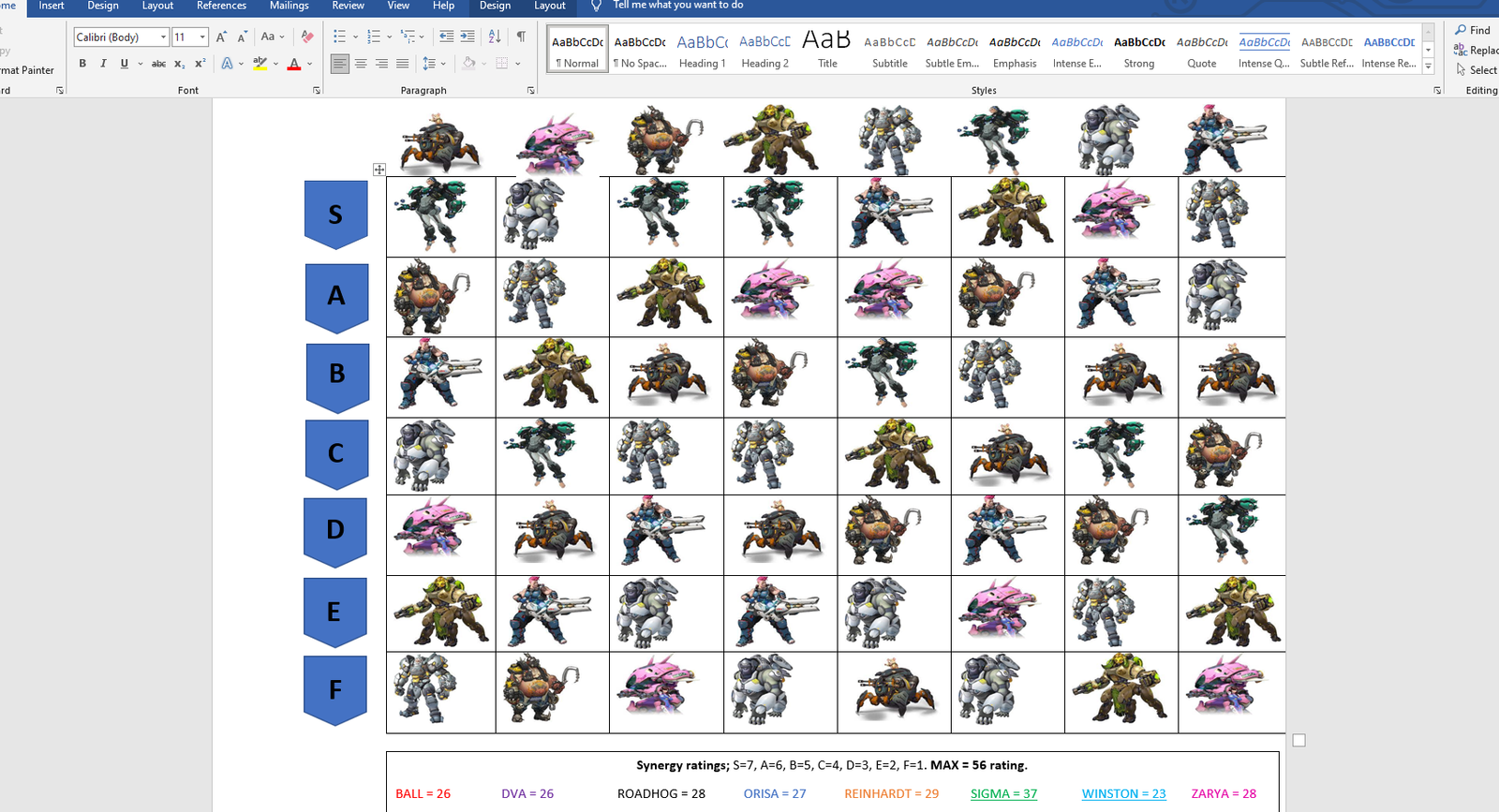Open font name dropdown
1499x812 pixels.
(163, 37)
